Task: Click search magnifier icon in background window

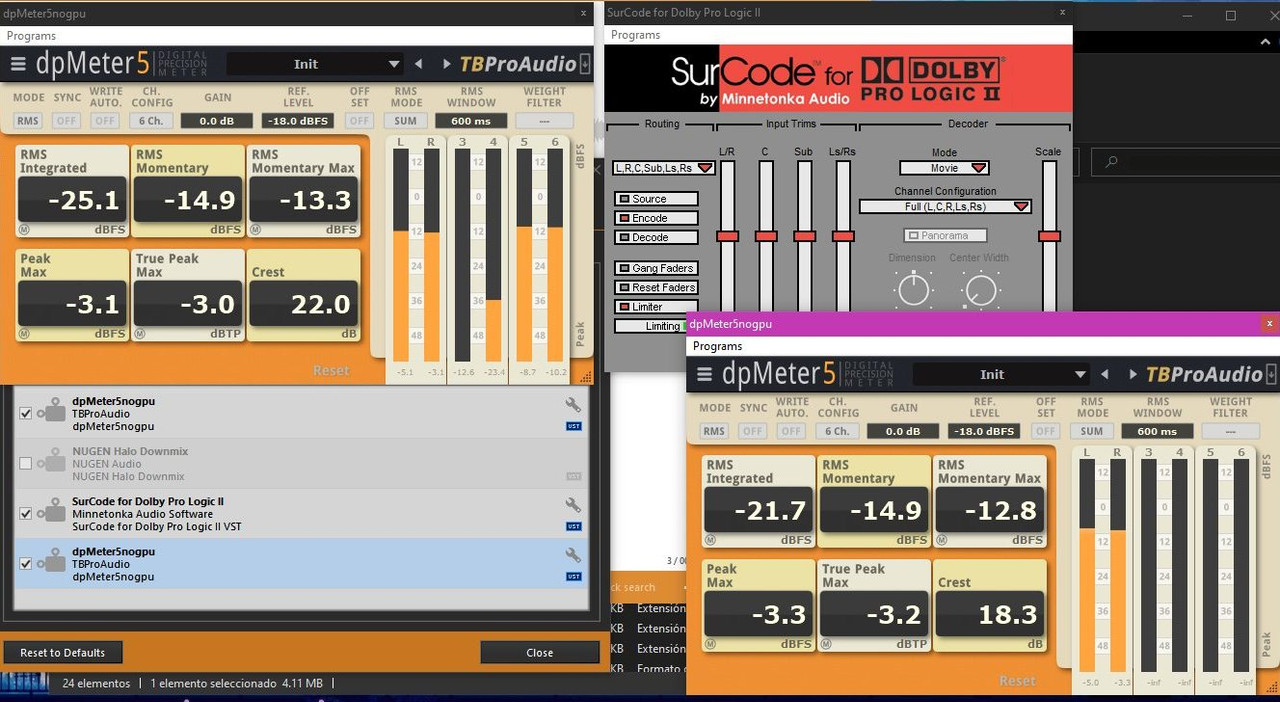Action: [1110, 162]
